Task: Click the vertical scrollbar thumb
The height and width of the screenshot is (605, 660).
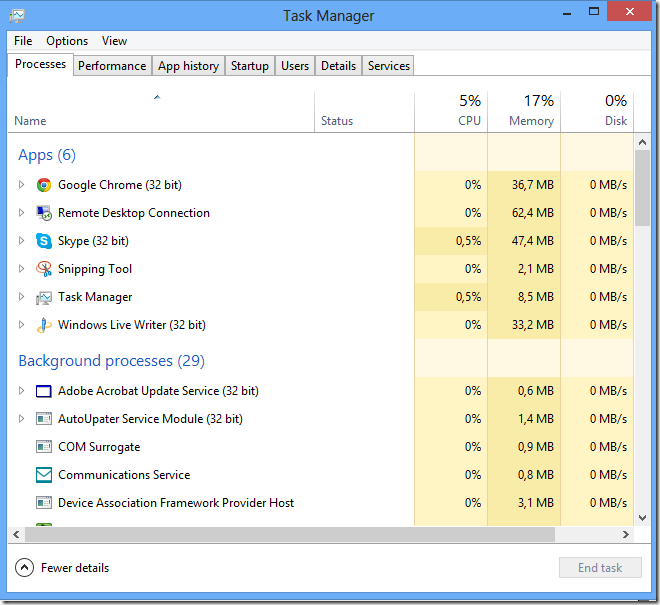Action: [x=642, y=188]
